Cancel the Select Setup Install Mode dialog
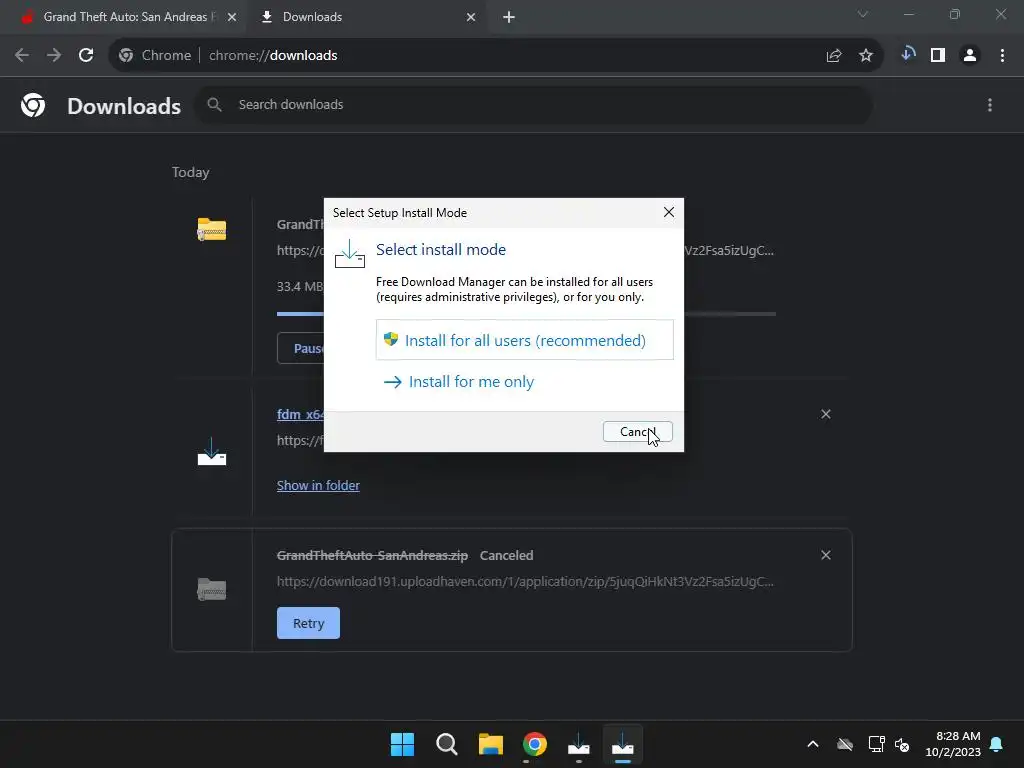This screenshot has width=1024, height=768. pos(637,432)
